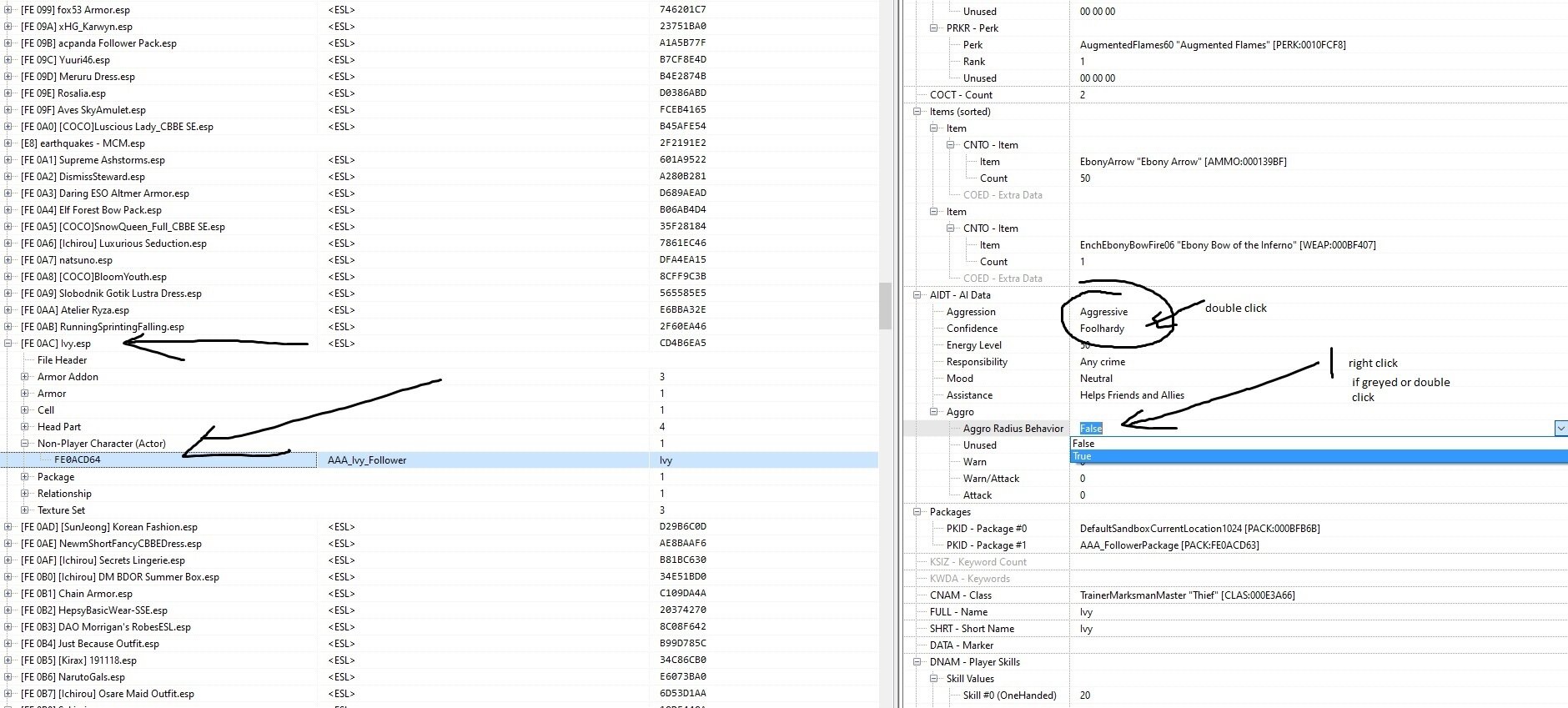Expand the Armor Addon group under Ivy.esp

pos(25,377)
